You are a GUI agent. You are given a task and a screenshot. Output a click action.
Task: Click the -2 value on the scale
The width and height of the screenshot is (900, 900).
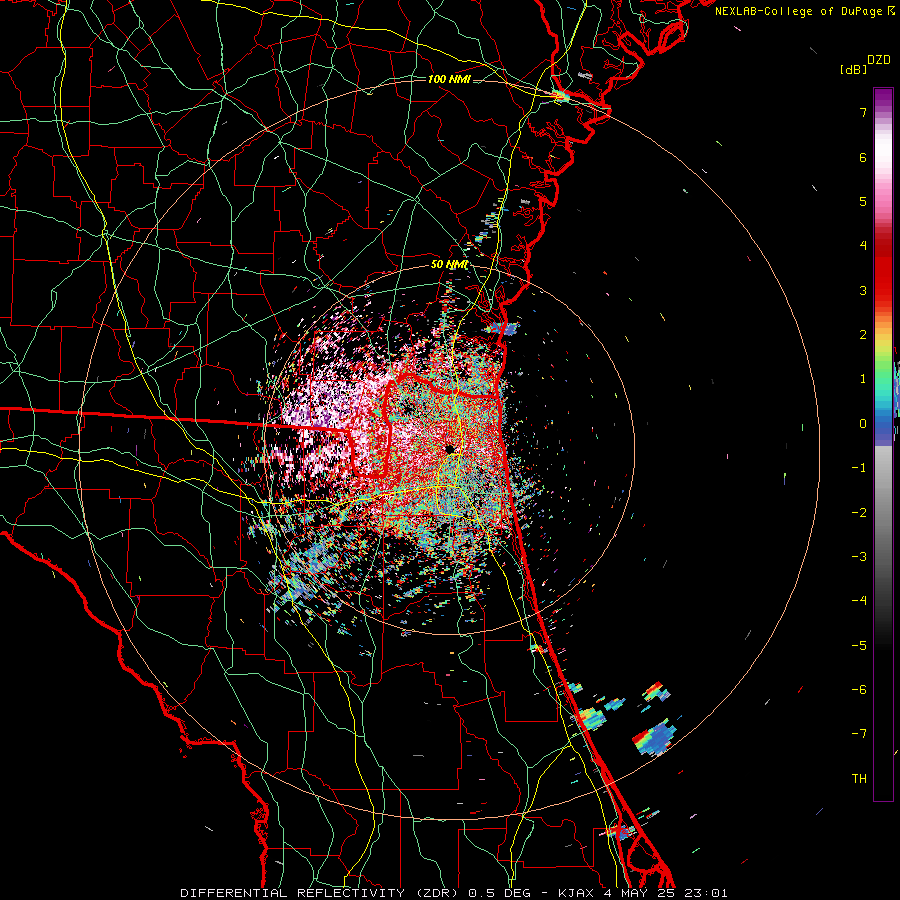point(859,512)
